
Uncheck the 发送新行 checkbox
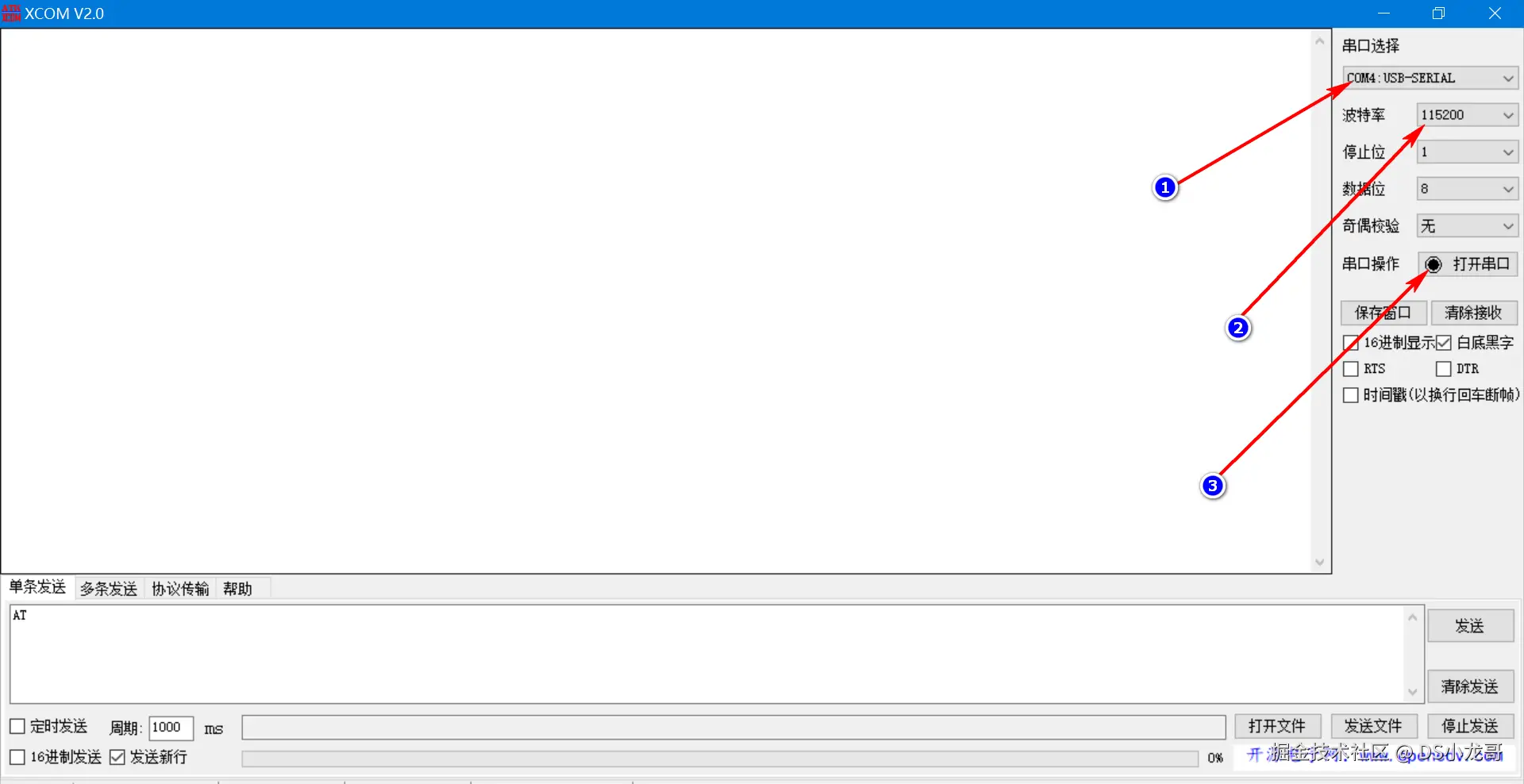(x=117, y=757)
